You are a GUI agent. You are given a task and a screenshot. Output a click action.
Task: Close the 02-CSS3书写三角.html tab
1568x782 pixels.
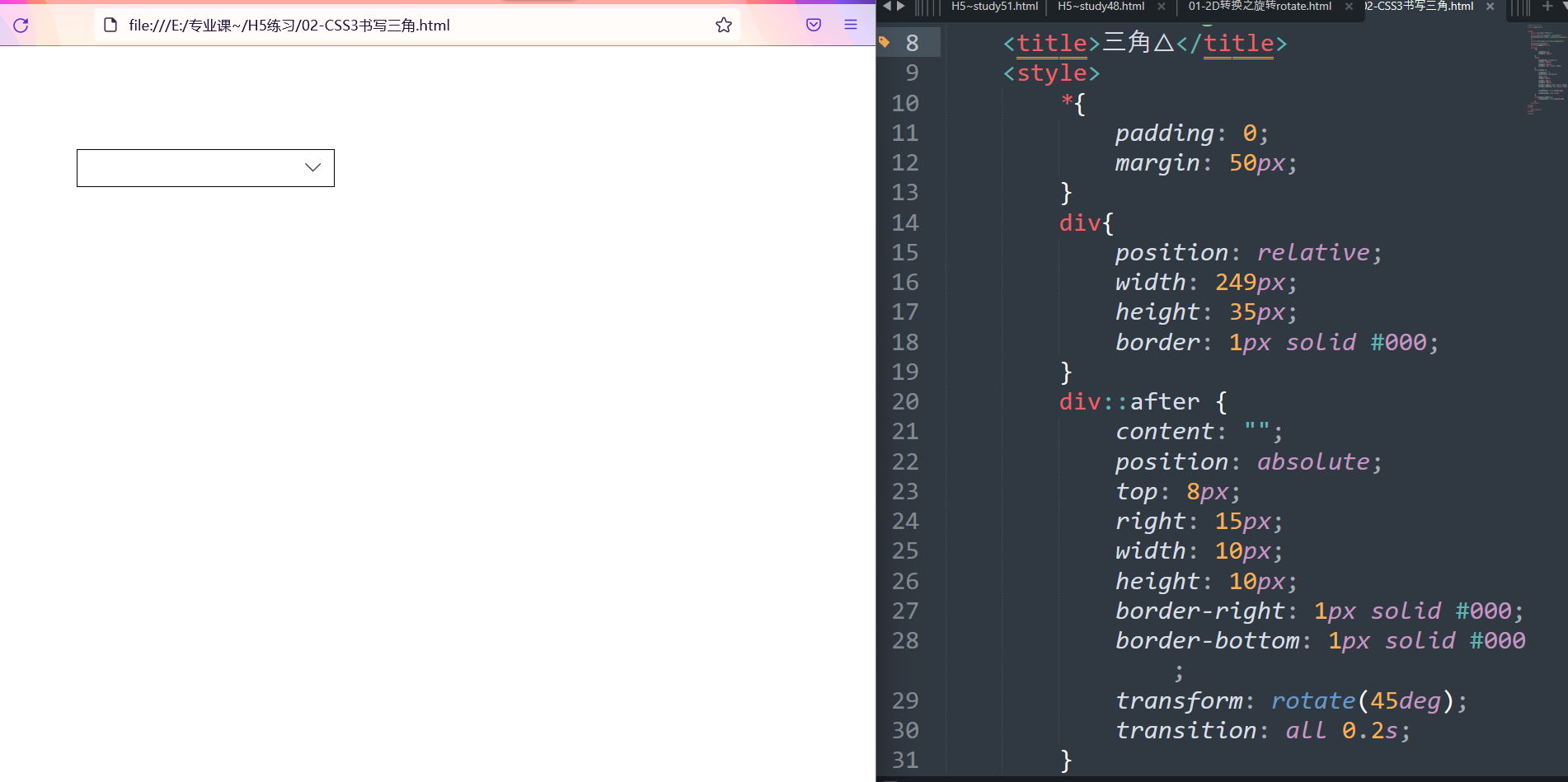click(1490, 7)
